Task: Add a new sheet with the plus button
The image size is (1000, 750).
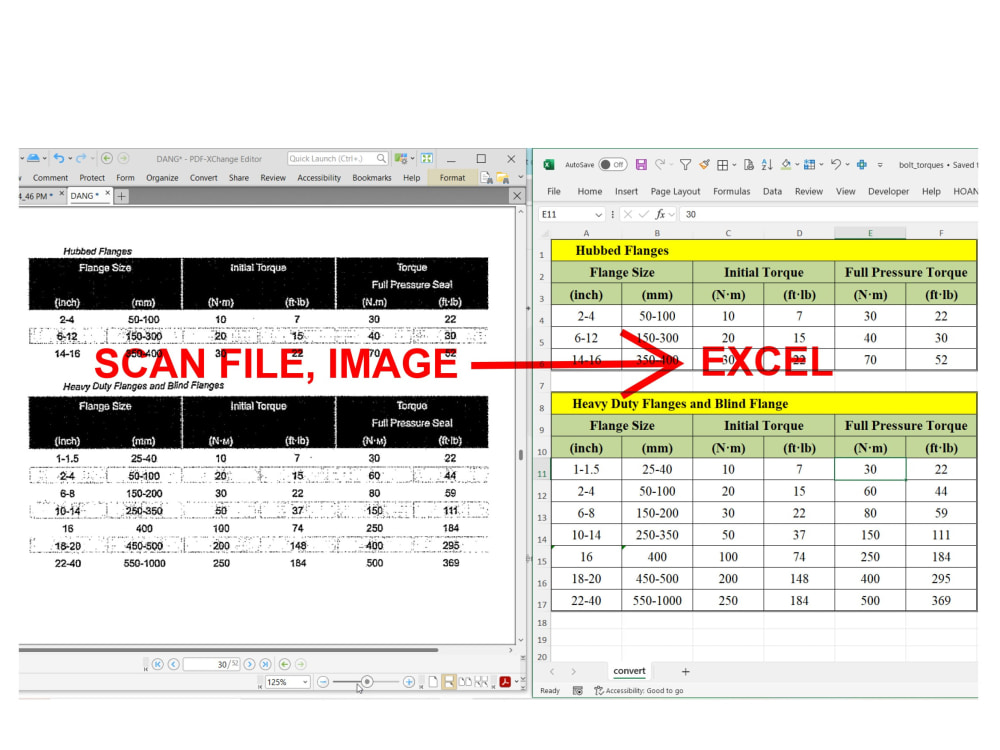Action: point(686,672)
